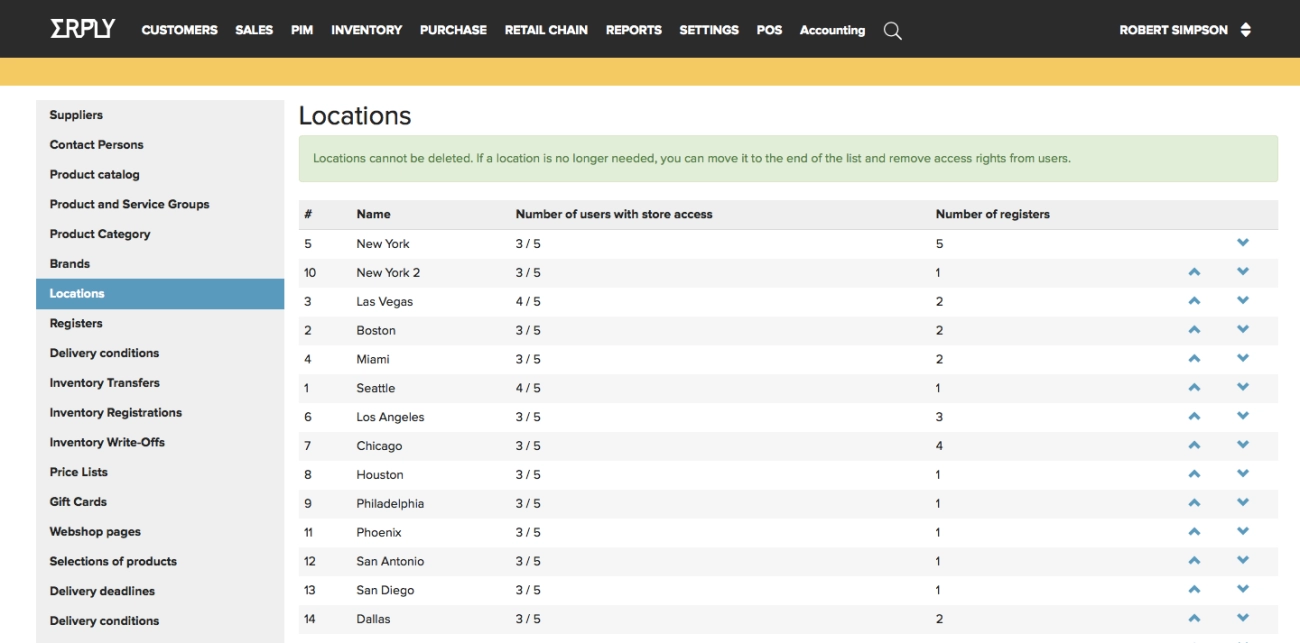1300x643 pixels.
Task: Click the Los Angeles location name
Action: point(390,417)
